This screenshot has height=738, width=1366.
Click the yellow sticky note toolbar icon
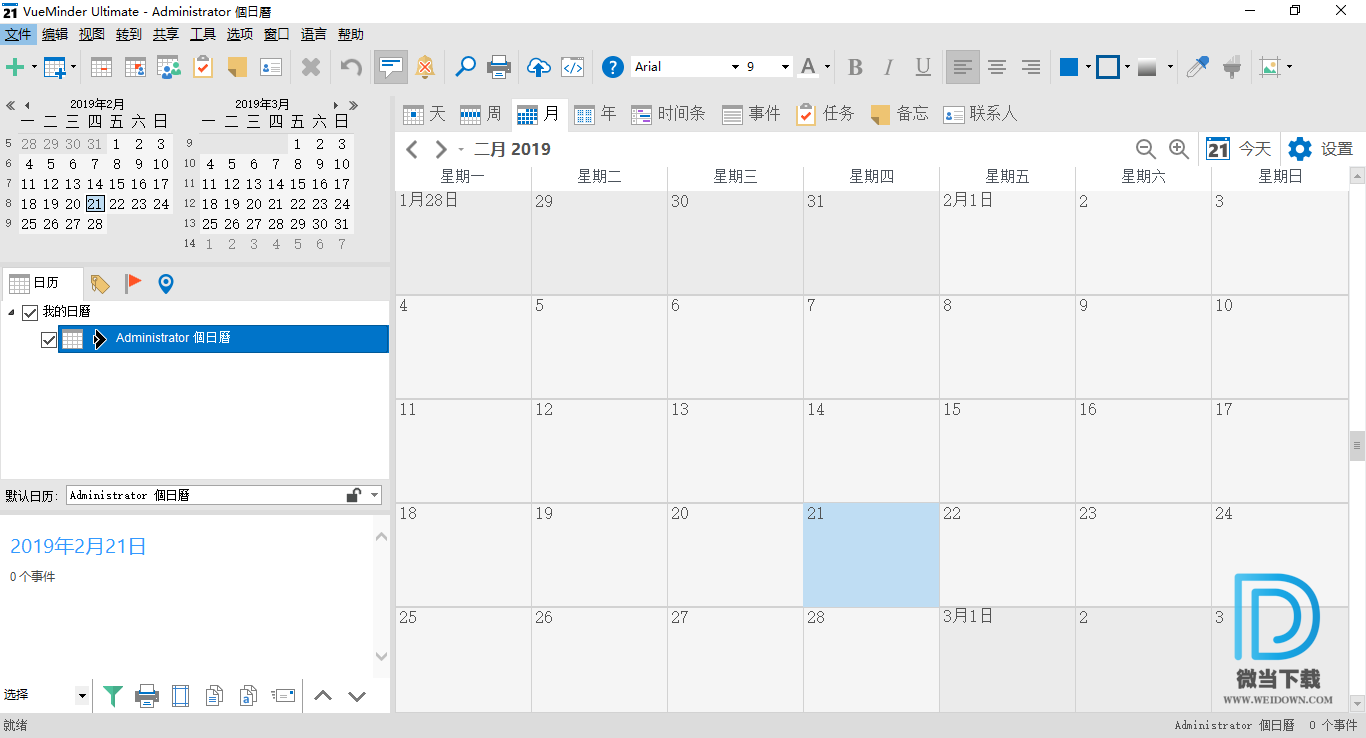pos(237,67)
